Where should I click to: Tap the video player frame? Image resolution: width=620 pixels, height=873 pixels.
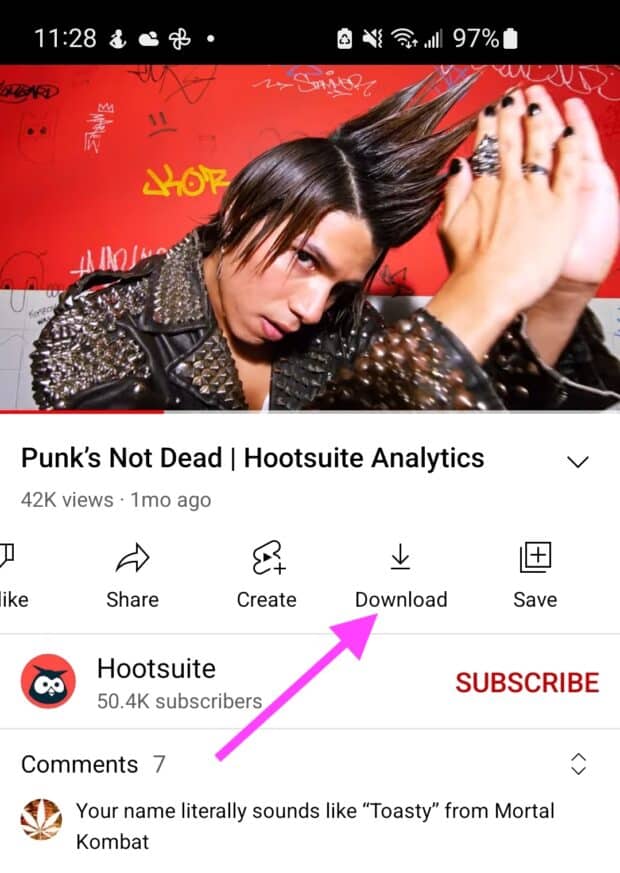point(310,238)
